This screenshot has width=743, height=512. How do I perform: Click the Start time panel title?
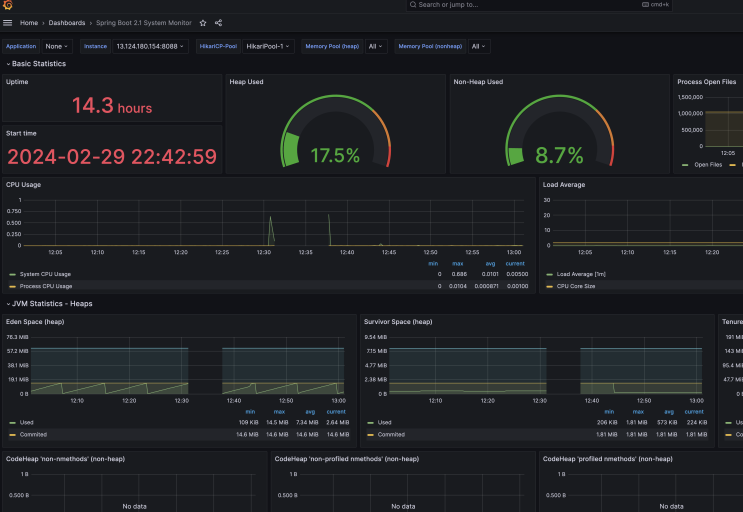[21, 134]
